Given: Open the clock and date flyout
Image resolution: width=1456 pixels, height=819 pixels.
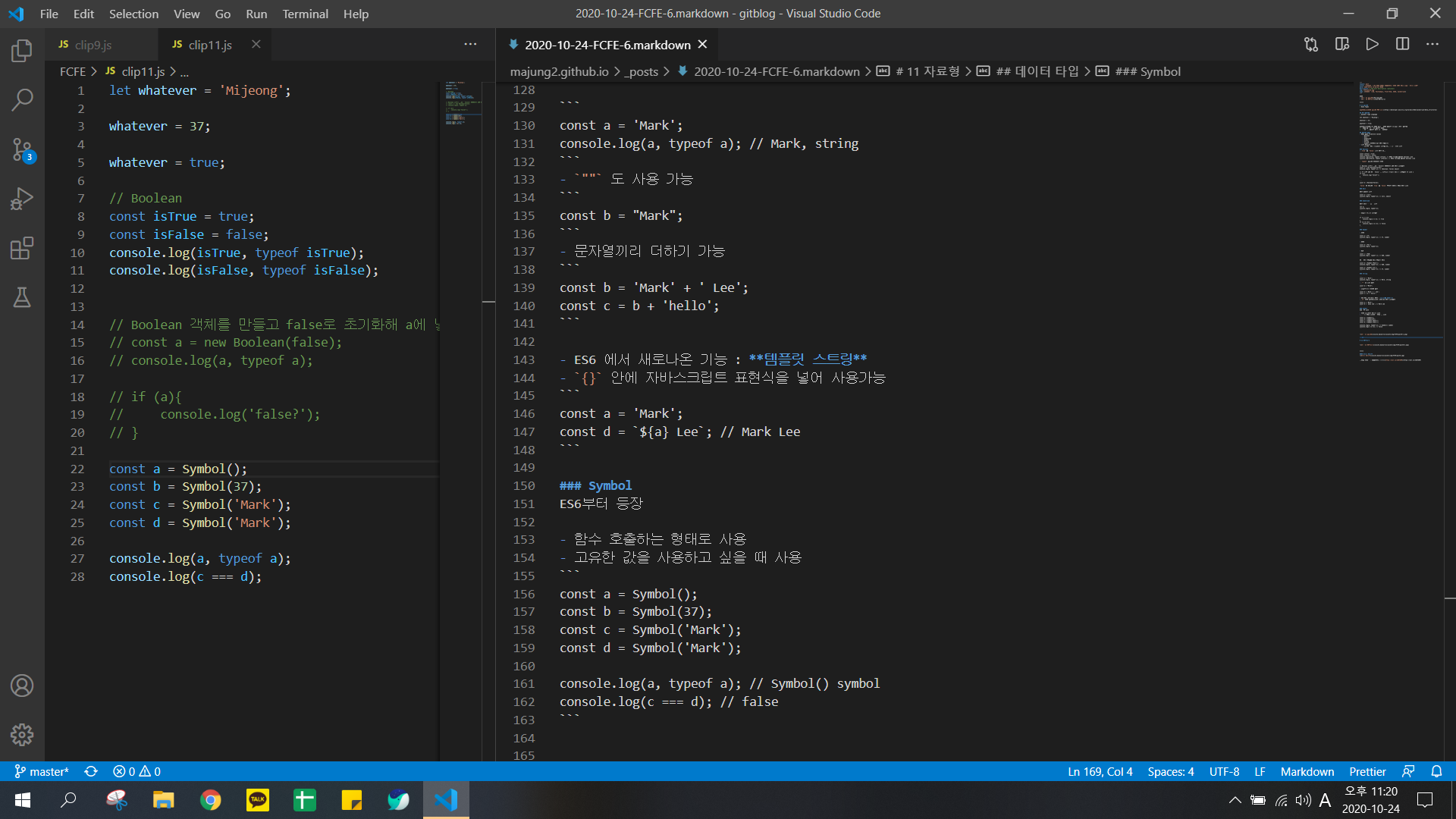Looking at the screenshot, I should 1371,800.
